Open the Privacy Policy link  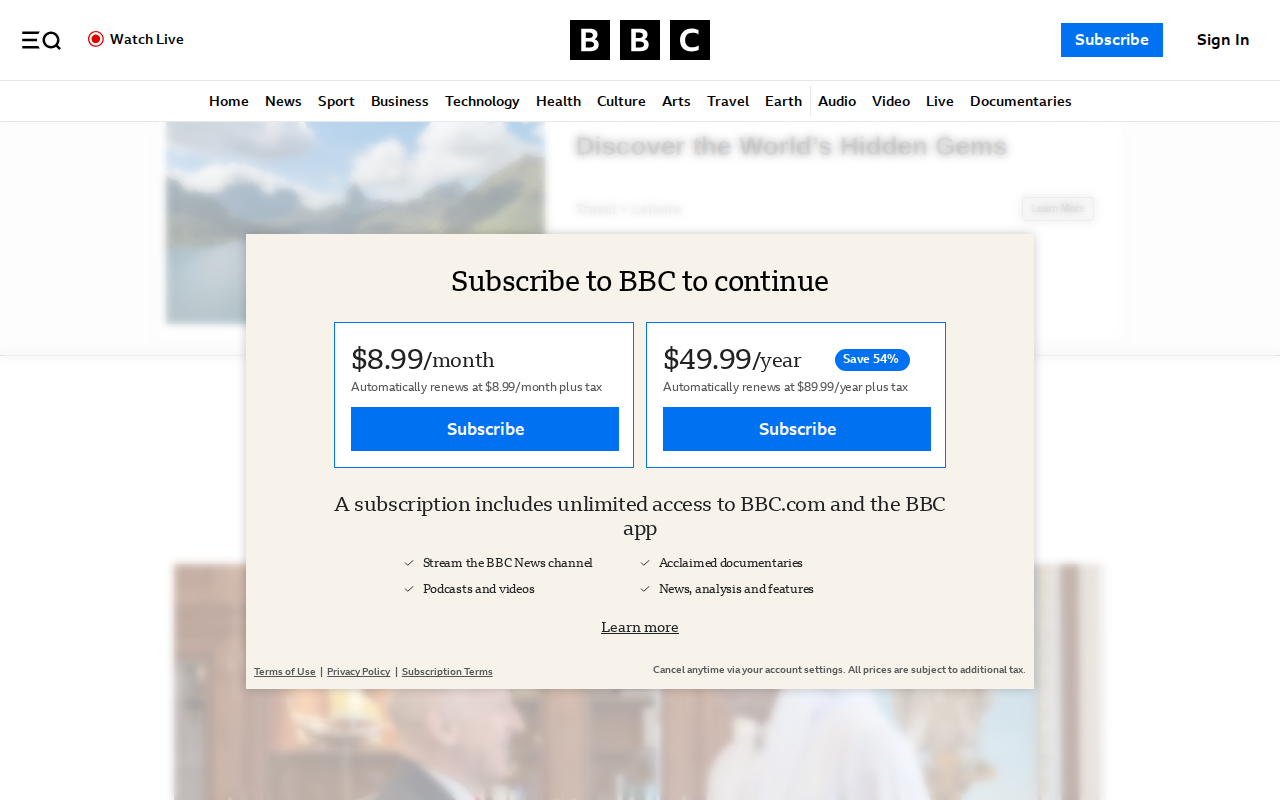359,672
